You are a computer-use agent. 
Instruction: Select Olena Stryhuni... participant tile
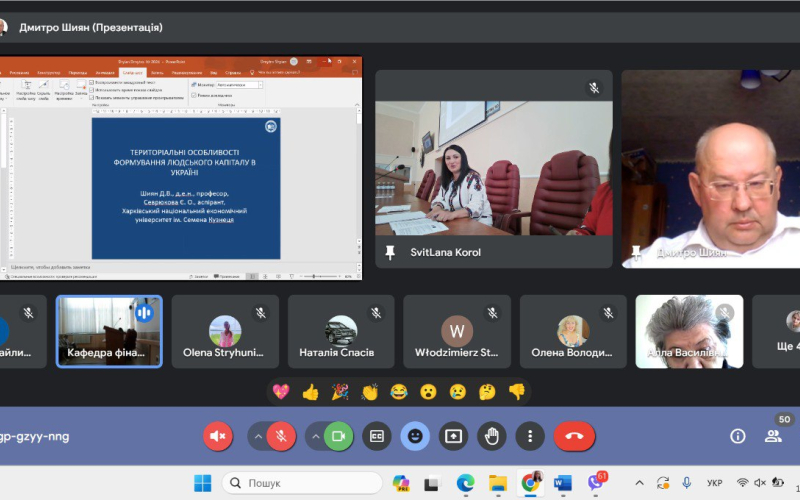pyautogui.click(x=225, y=332)
